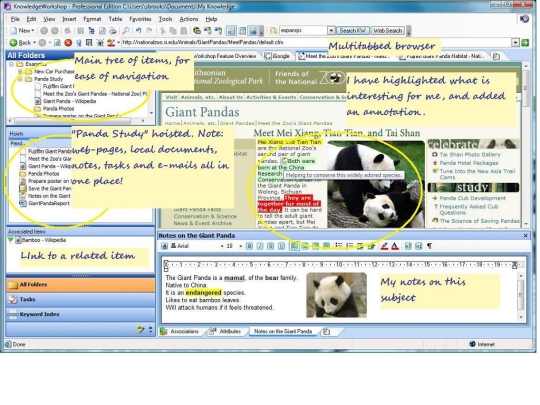Image resolution: width=540 pixels, height=405 pixels.
Task: Open the Back history dropdown arrow
Action: [34, 43]
